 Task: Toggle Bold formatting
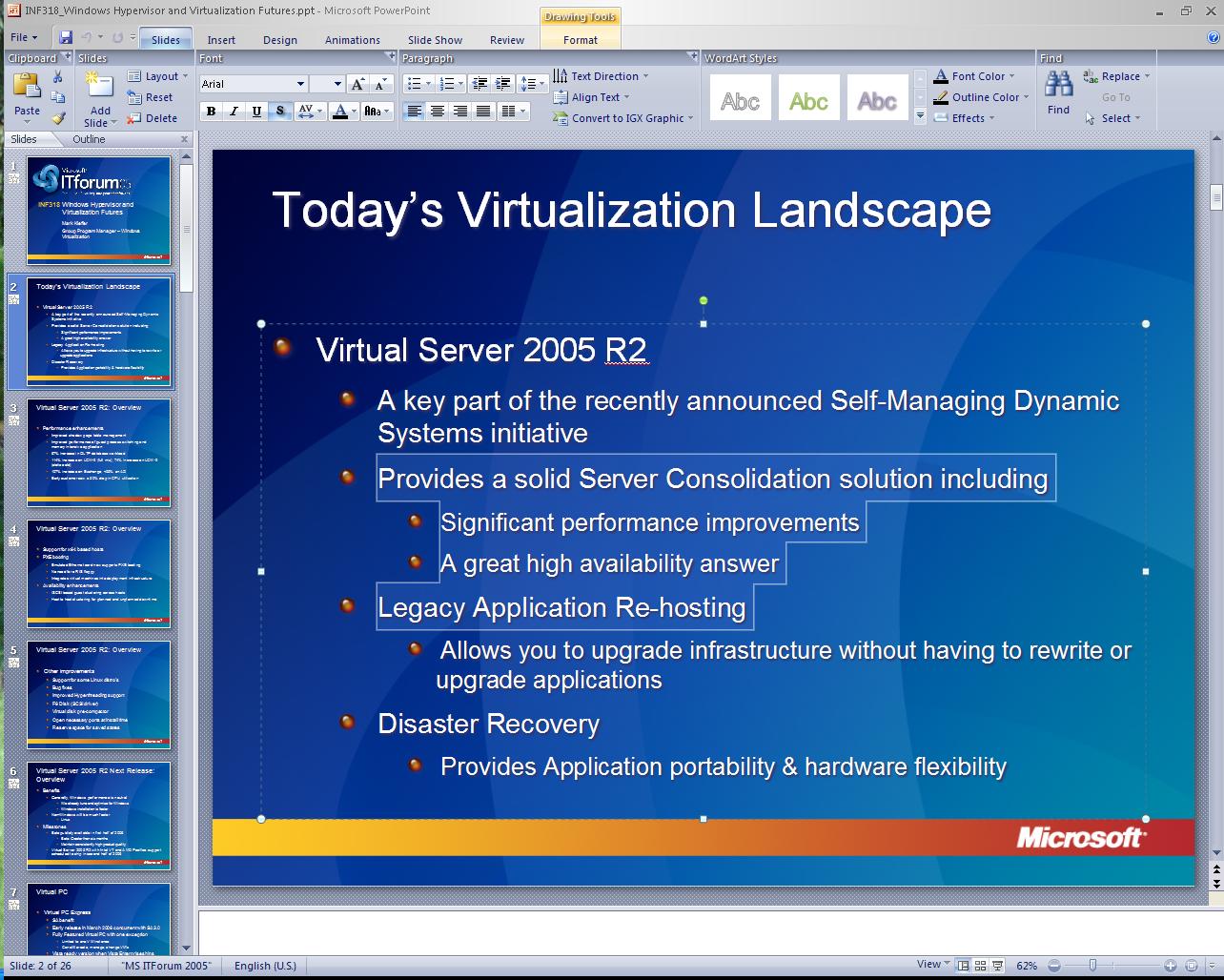tap(211, 112)
